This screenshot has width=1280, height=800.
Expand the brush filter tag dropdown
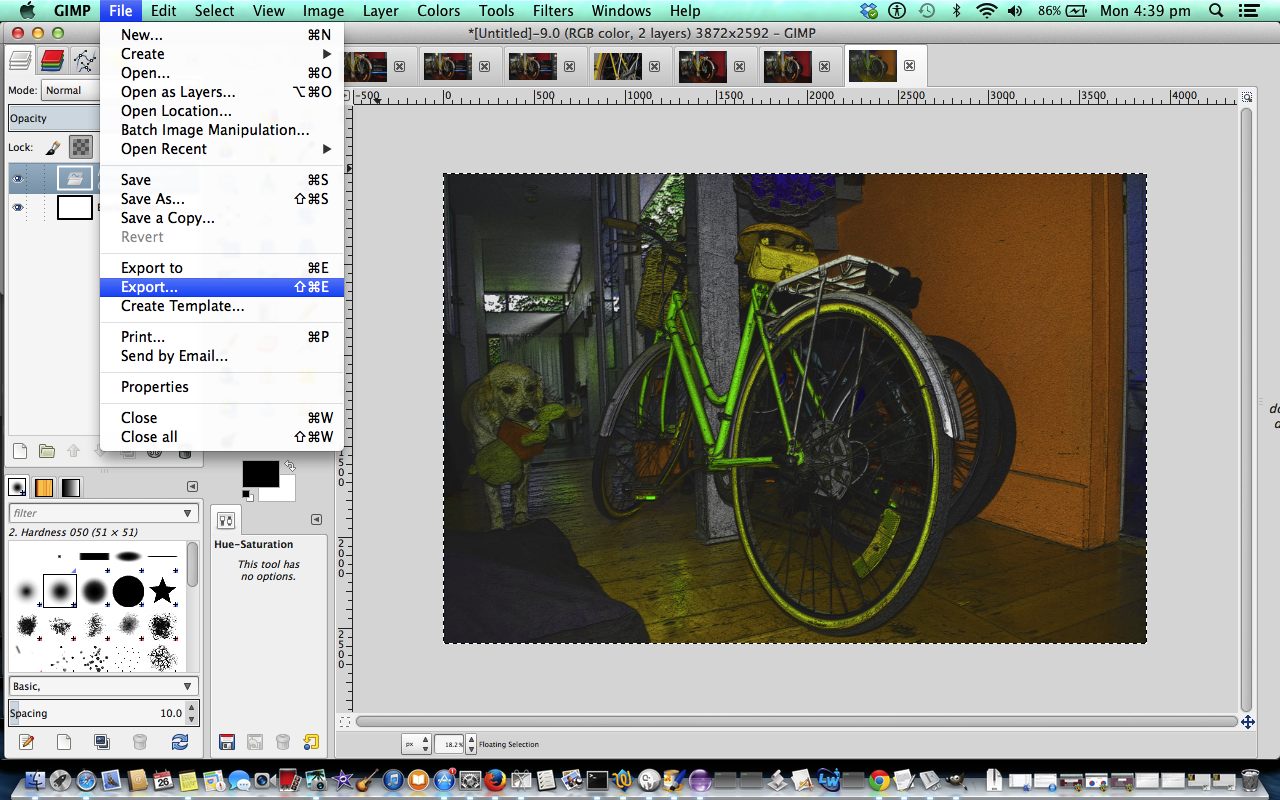point(188,513)
